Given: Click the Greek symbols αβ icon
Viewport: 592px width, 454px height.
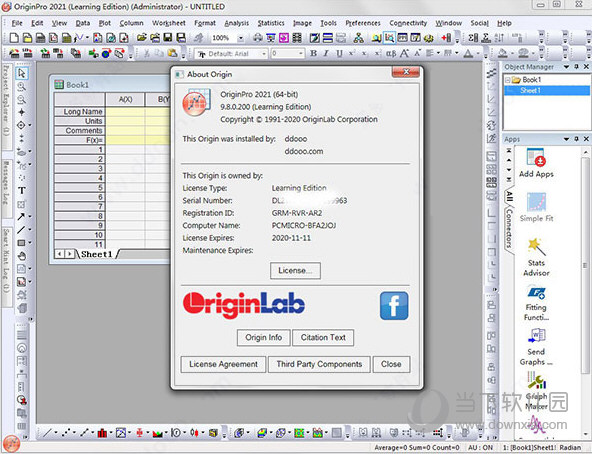Looking at the screenshot, I should [x=391, y=54].
